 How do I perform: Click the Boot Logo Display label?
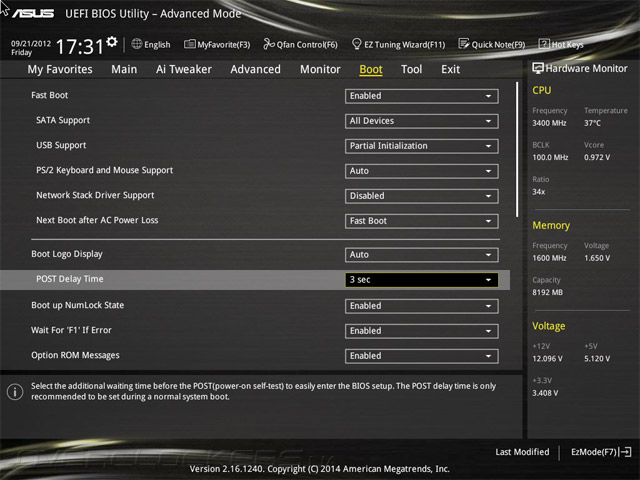pyautogui.click(x=67, y=254)
